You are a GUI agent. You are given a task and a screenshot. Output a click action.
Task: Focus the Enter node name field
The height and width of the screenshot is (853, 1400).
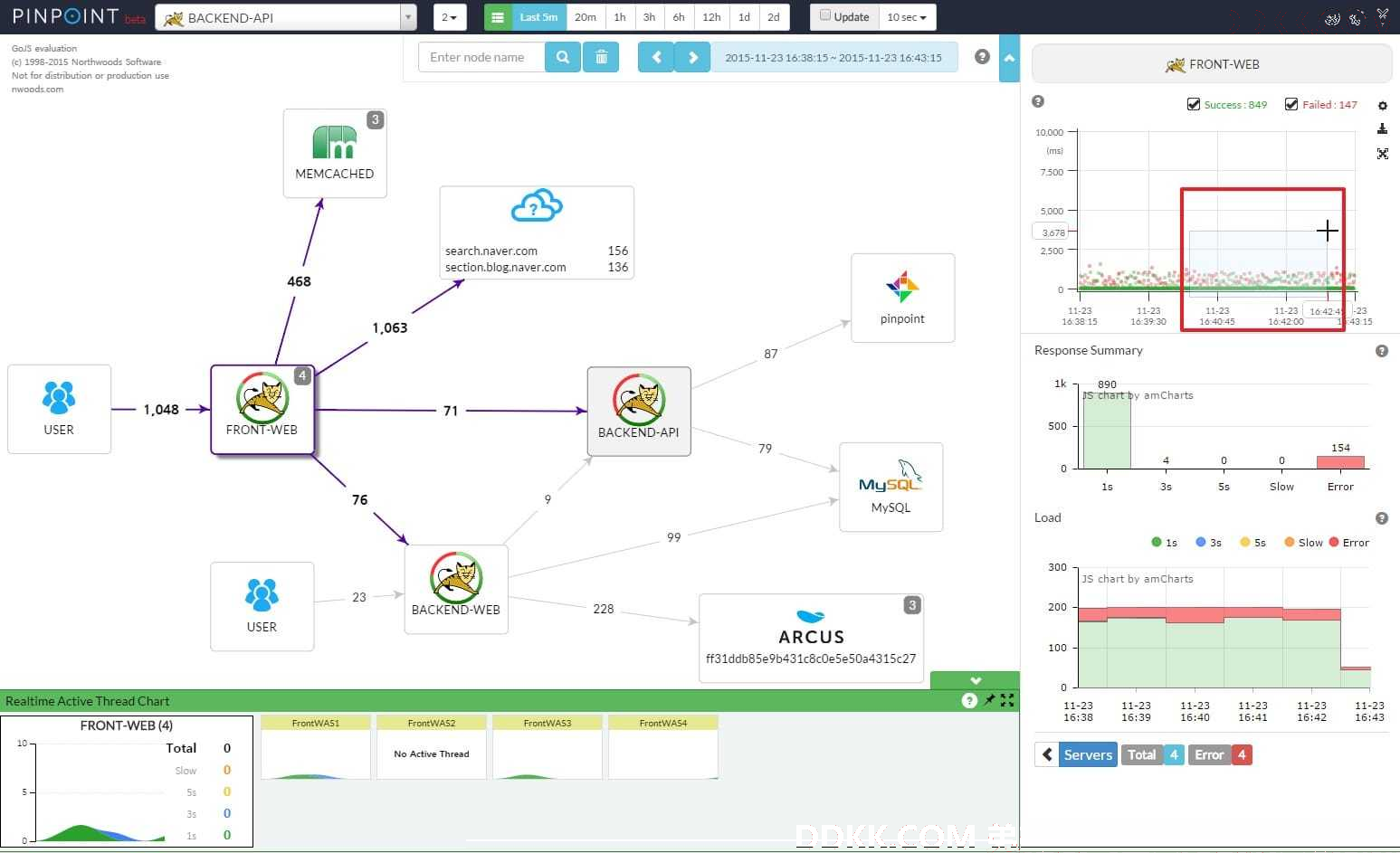[481, 57]
